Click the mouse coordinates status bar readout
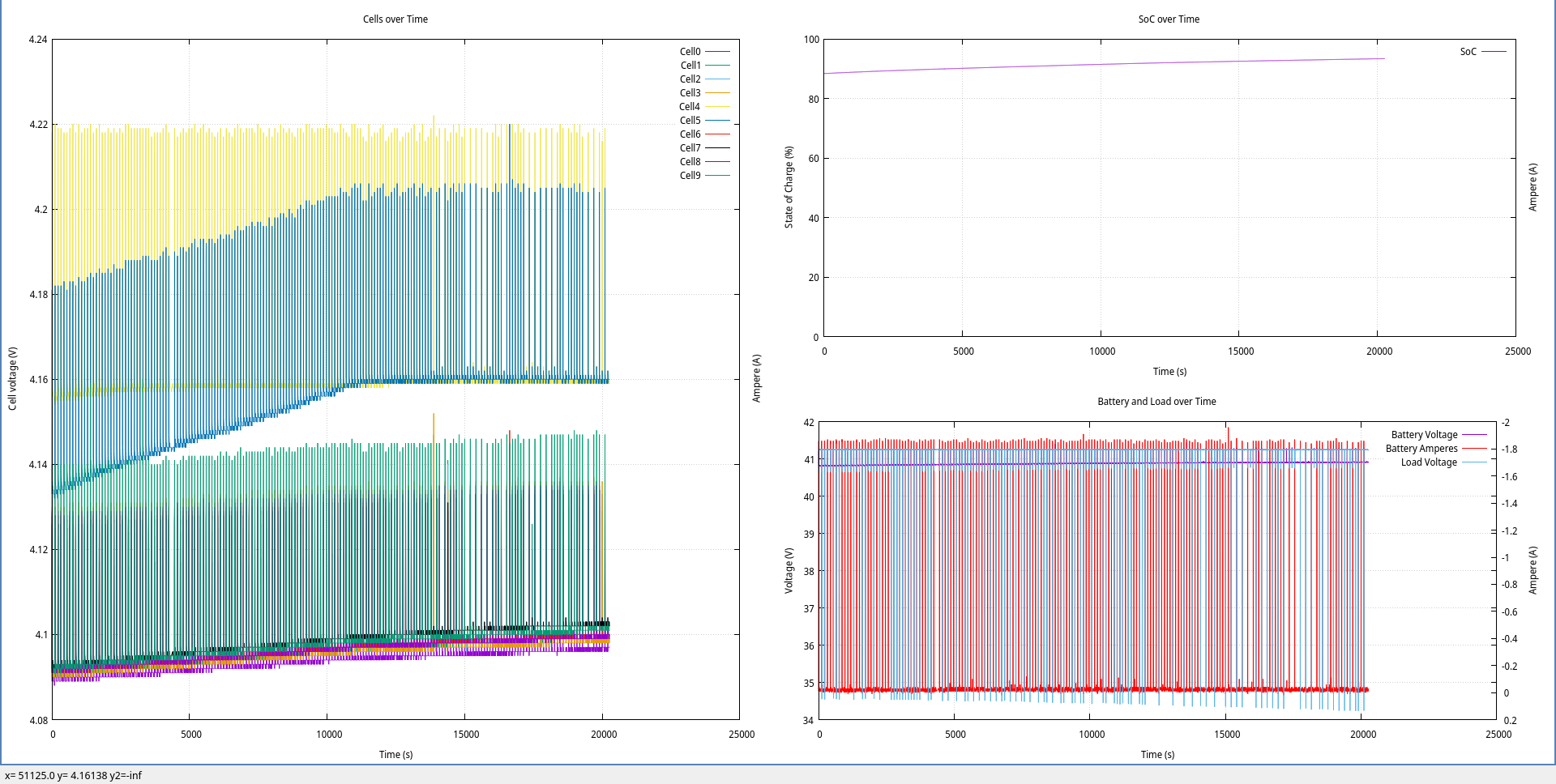This screenshot has height=784, width=1556. (73, 776)
